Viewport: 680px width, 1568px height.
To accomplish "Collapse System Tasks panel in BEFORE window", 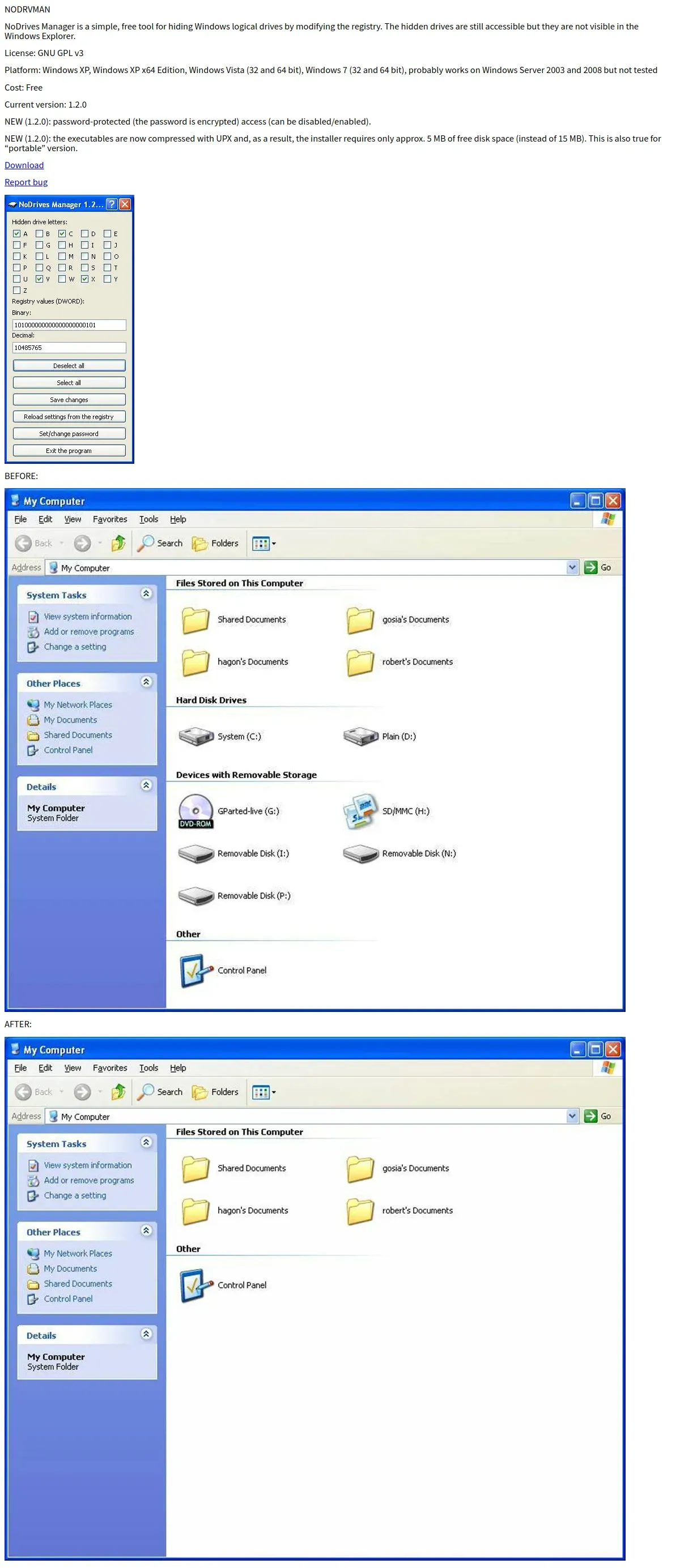I will click(x=146, y=593).
